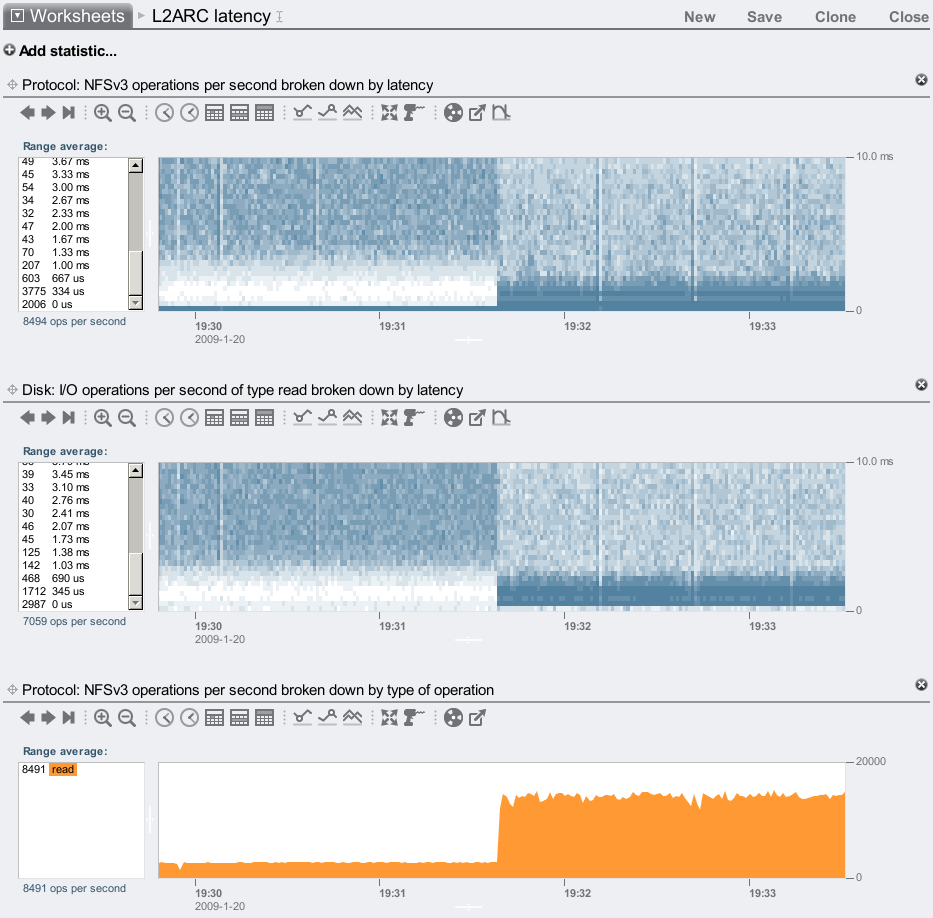This screenshot has height=918, width=933.
Task: Click Disk I/O latency list up scroll arrow
Action: (x=136, y=471)
